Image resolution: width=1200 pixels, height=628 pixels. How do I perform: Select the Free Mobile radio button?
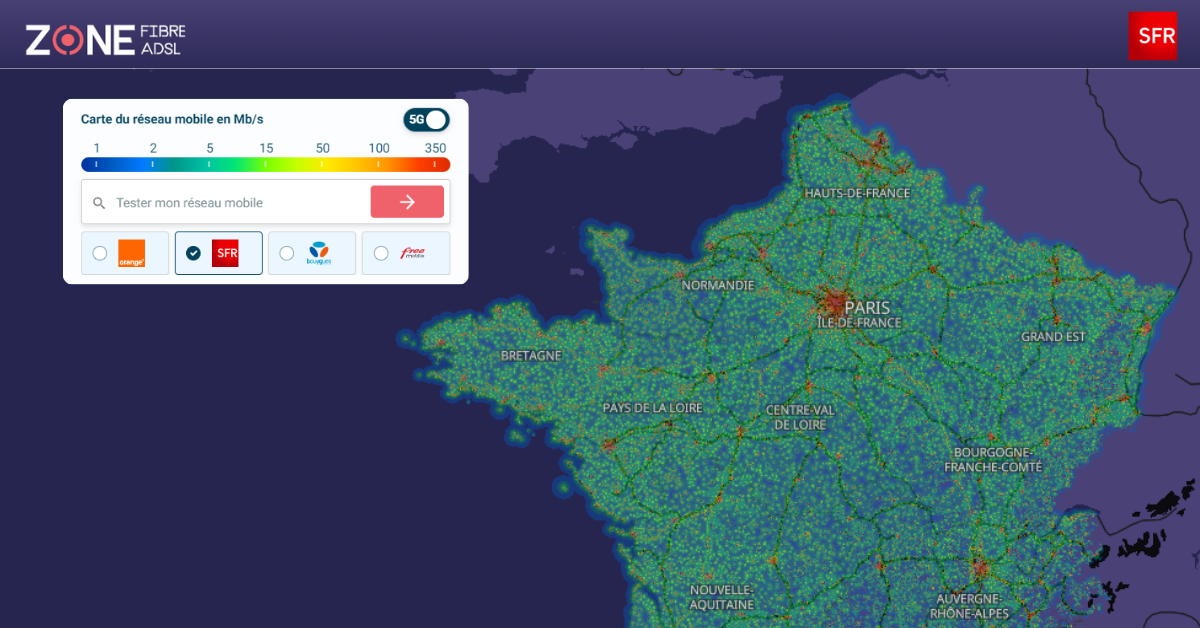pyautogui.click(x=380, y=253)
